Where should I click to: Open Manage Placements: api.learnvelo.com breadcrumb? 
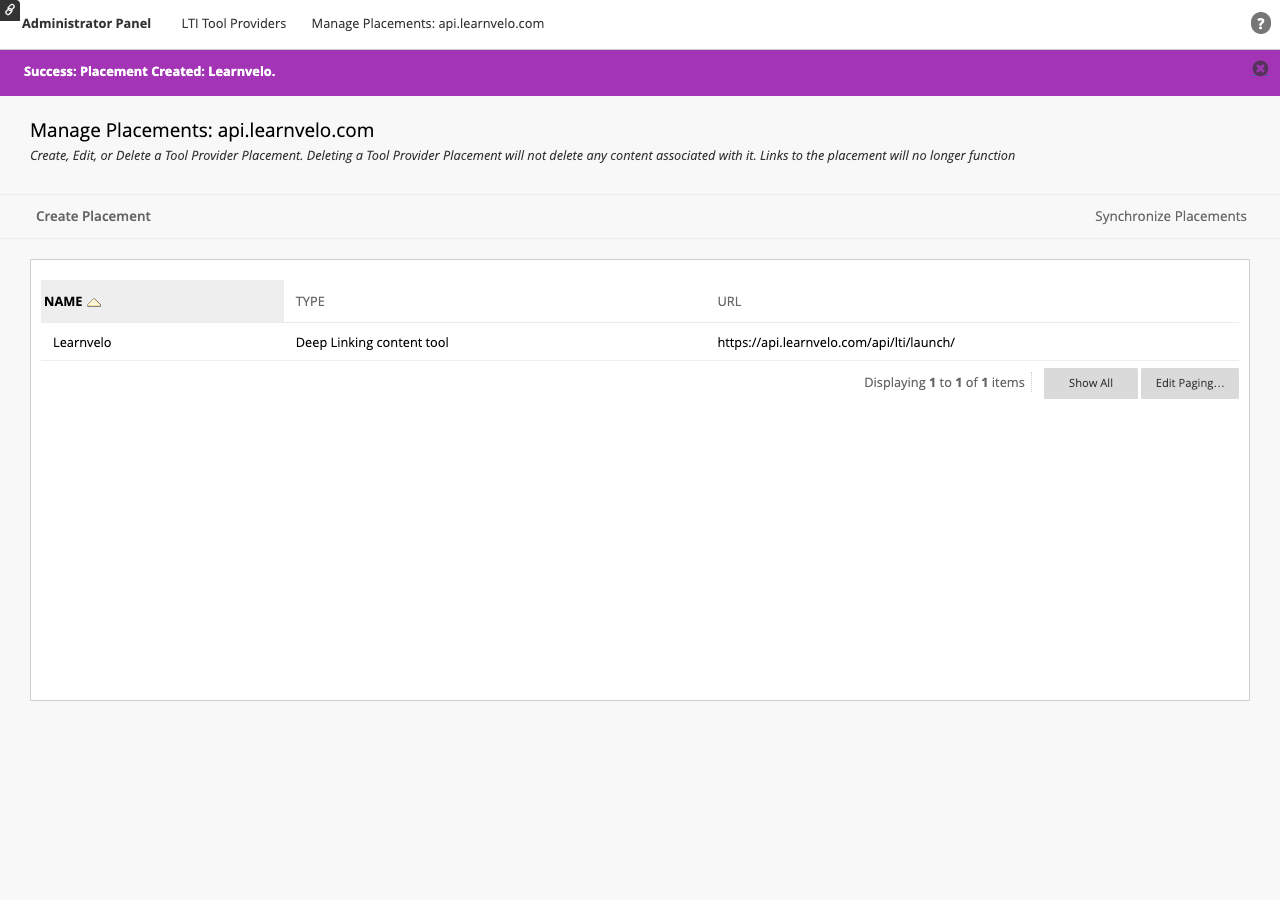click(427, 23)
